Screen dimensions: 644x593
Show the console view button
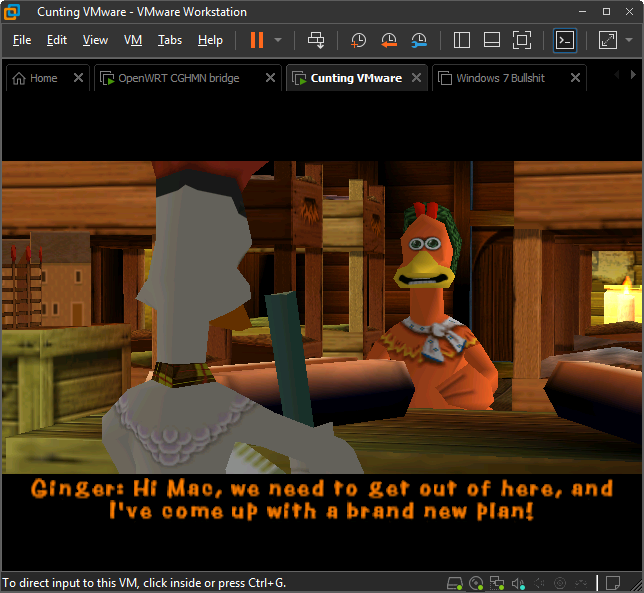coord(565,40)
